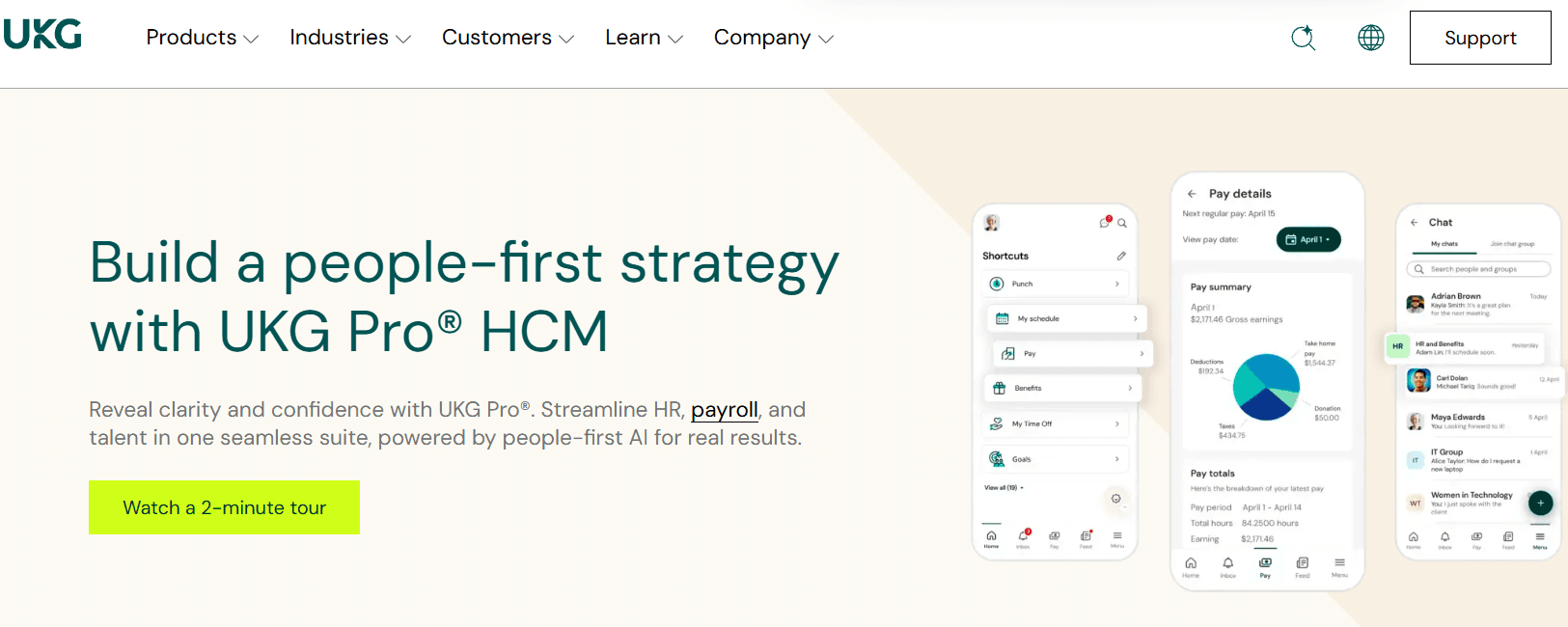The image size is (1568, 627).
Task: Open the Customers menu
Action: (508, 38)
